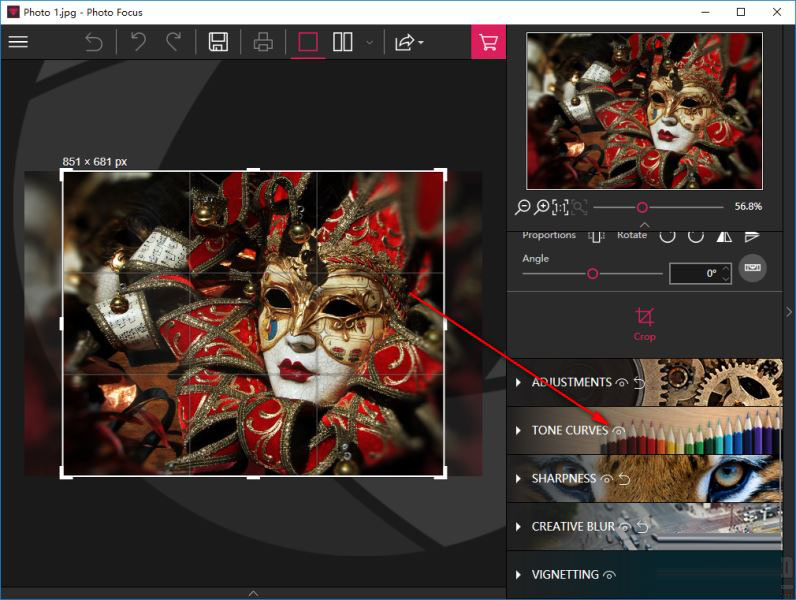796x600 pixels.
Task: Adjust the Angle slider handle
Action: coord(592,274)
